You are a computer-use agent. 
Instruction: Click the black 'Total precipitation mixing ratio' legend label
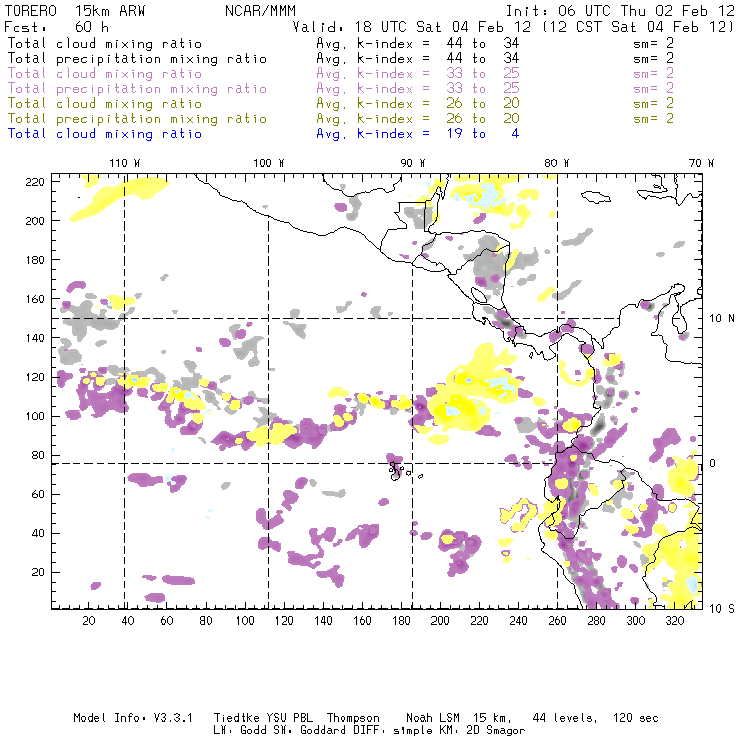(x=137, y=59)
